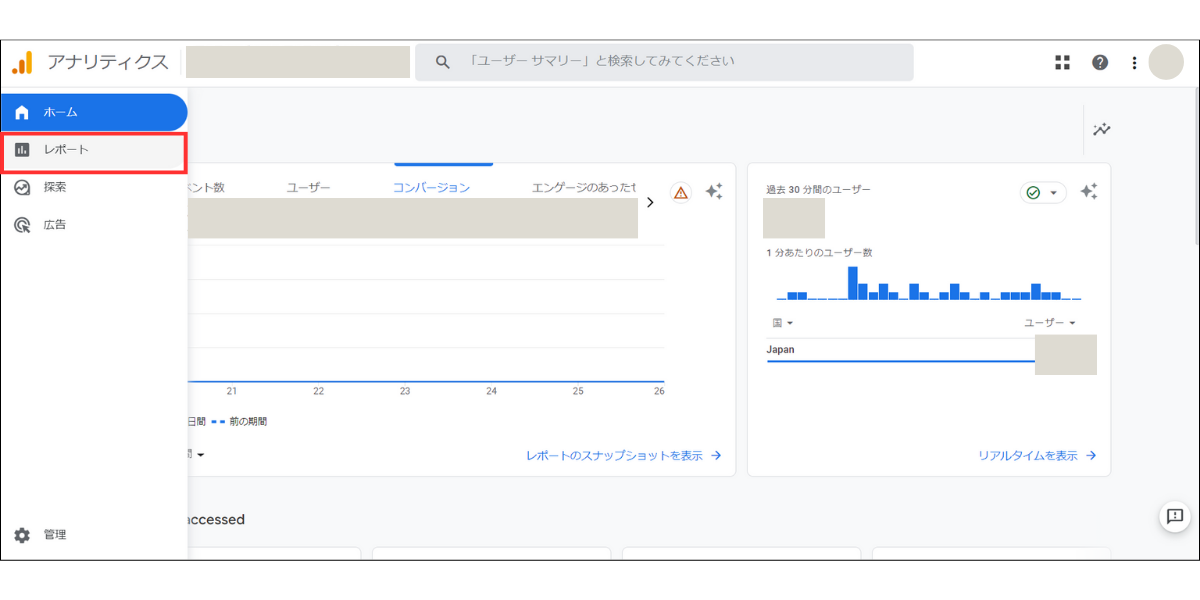Open the 国 dimension dropdown
This screenshot has width=1200, height=600.
coord(783,323)
